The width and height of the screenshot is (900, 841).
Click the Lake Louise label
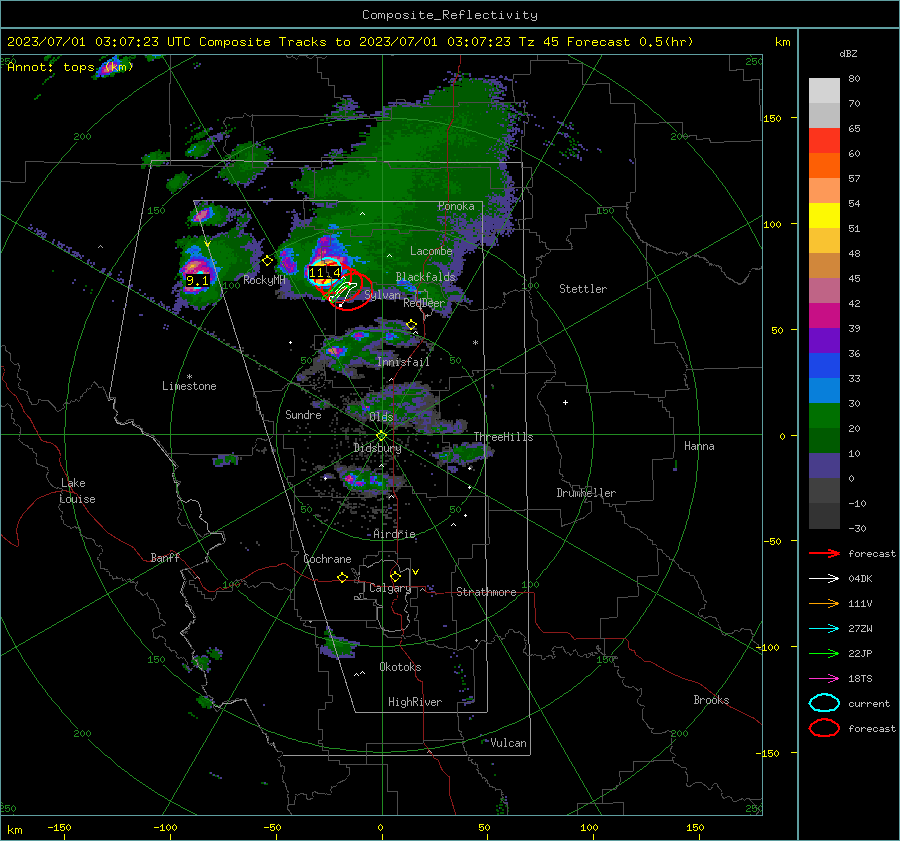click(x=77, y=491)
